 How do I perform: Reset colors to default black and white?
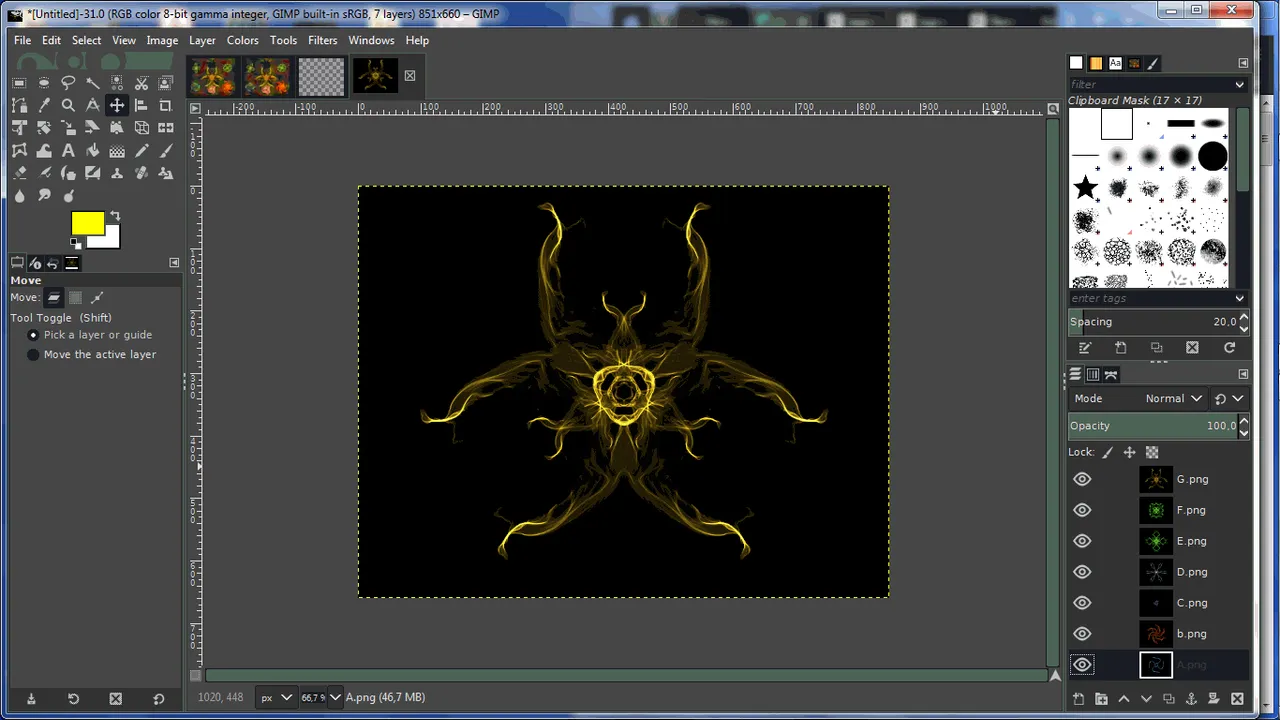pyautogui.click(x=76, y=242)
